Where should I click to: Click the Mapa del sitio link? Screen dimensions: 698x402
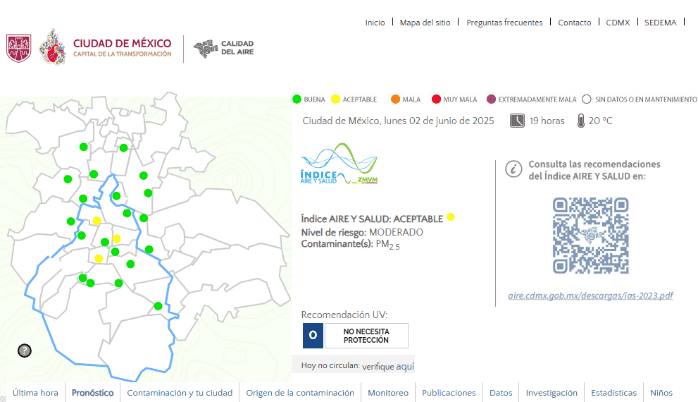pos(425,22)
